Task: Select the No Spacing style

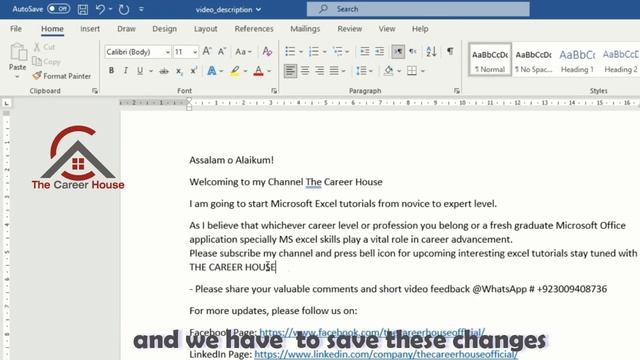Action: (x=533, y=60)
